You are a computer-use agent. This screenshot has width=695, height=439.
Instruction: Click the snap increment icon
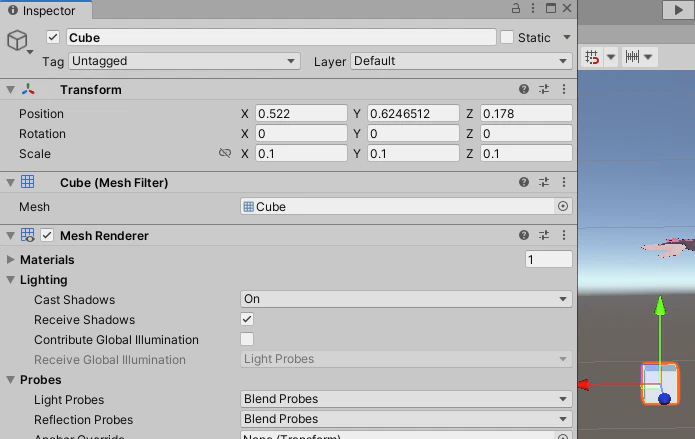[x=632, y=57]
